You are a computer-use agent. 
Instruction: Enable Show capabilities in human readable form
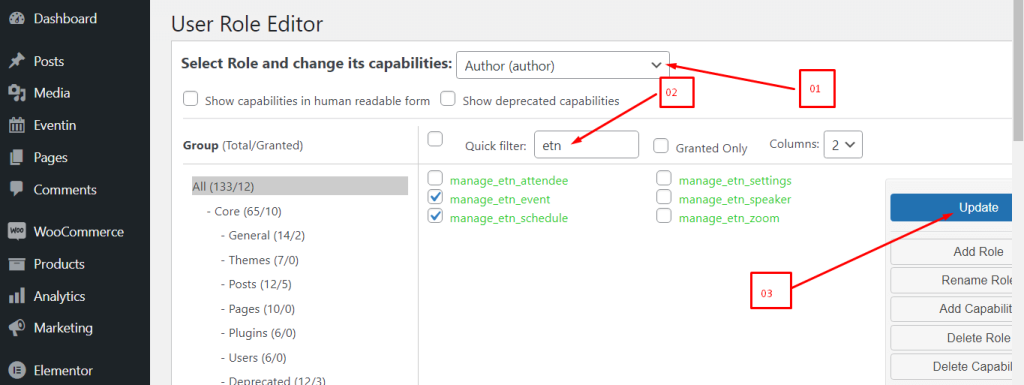coord(191,99)
